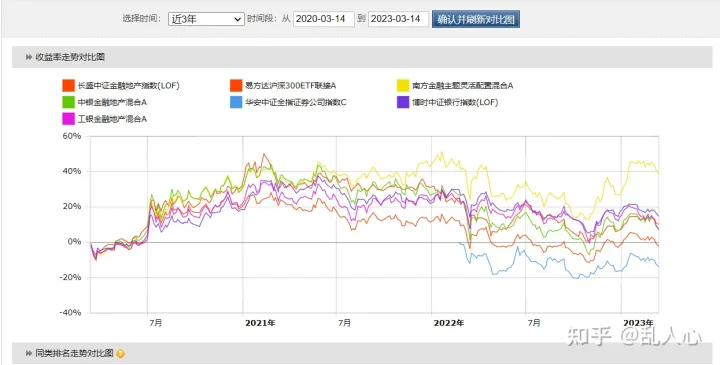720x365 pixels.
Task: Click the 华安中证全指证券公司指数C legend label
Action: pyautogui.click(x=296, y=103)
